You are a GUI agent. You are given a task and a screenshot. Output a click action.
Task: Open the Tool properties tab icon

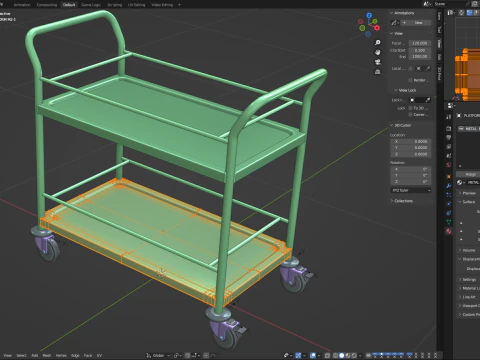[x=449, y=117]
